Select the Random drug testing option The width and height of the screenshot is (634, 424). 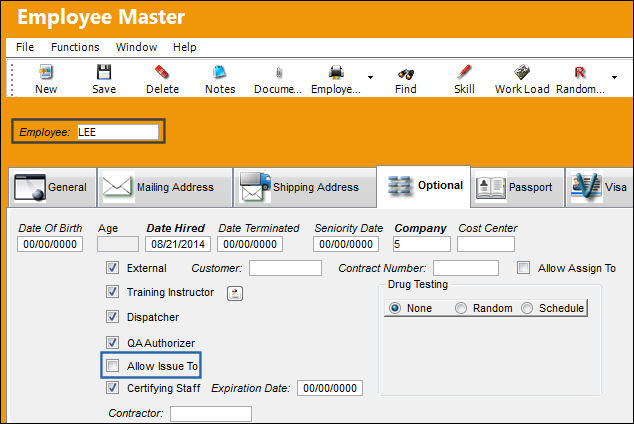[x=461, y=308]
